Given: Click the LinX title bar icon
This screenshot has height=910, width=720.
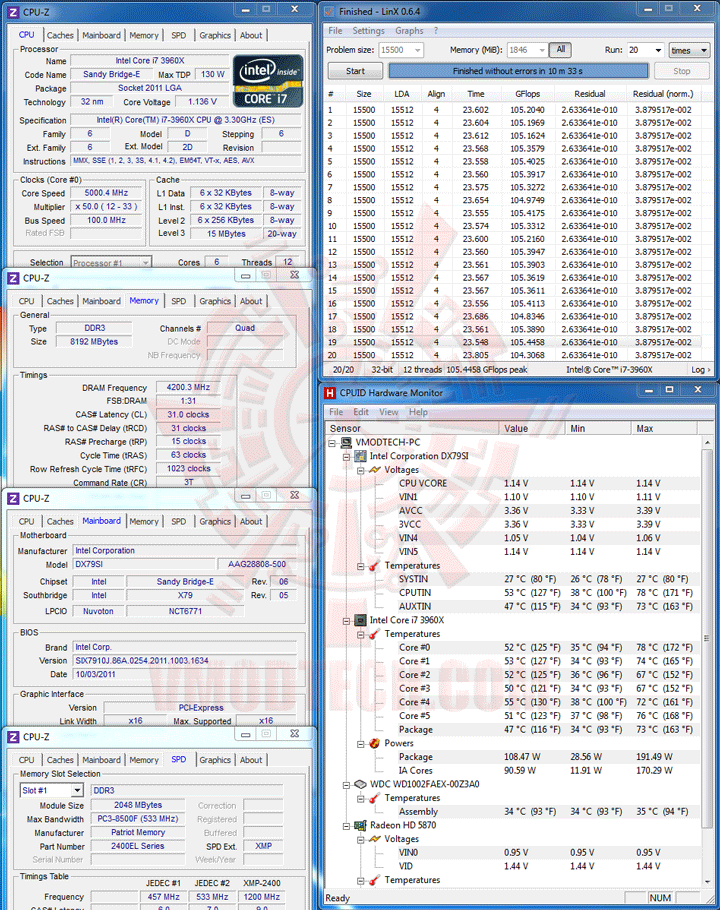Looking at the screenshot, I should coord(330,11).
